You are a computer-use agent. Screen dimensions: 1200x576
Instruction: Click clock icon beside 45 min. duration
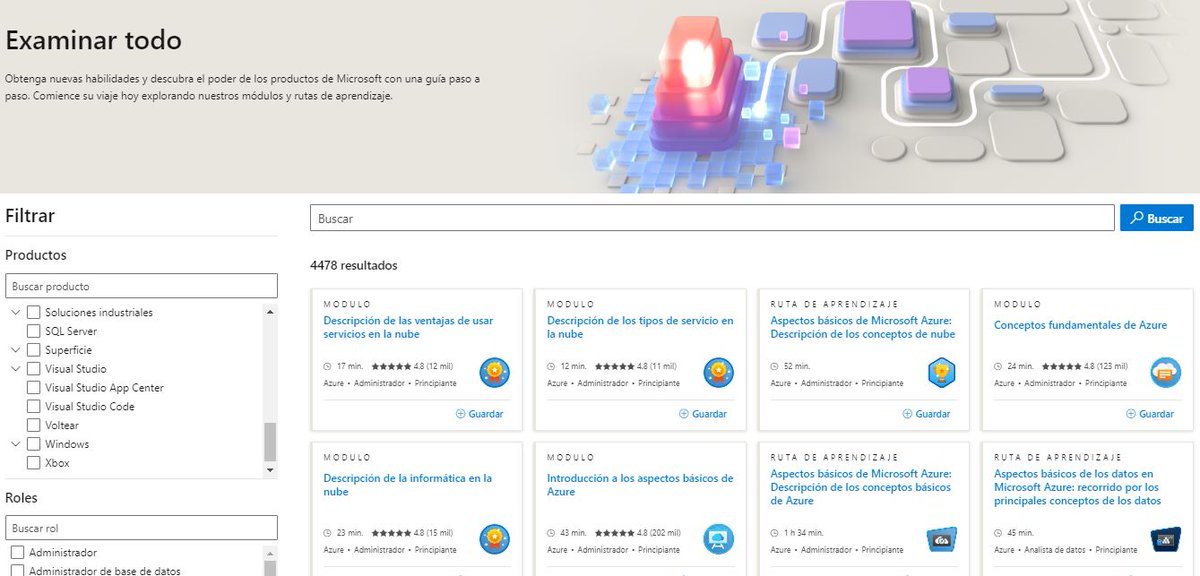tap(999, 533)
